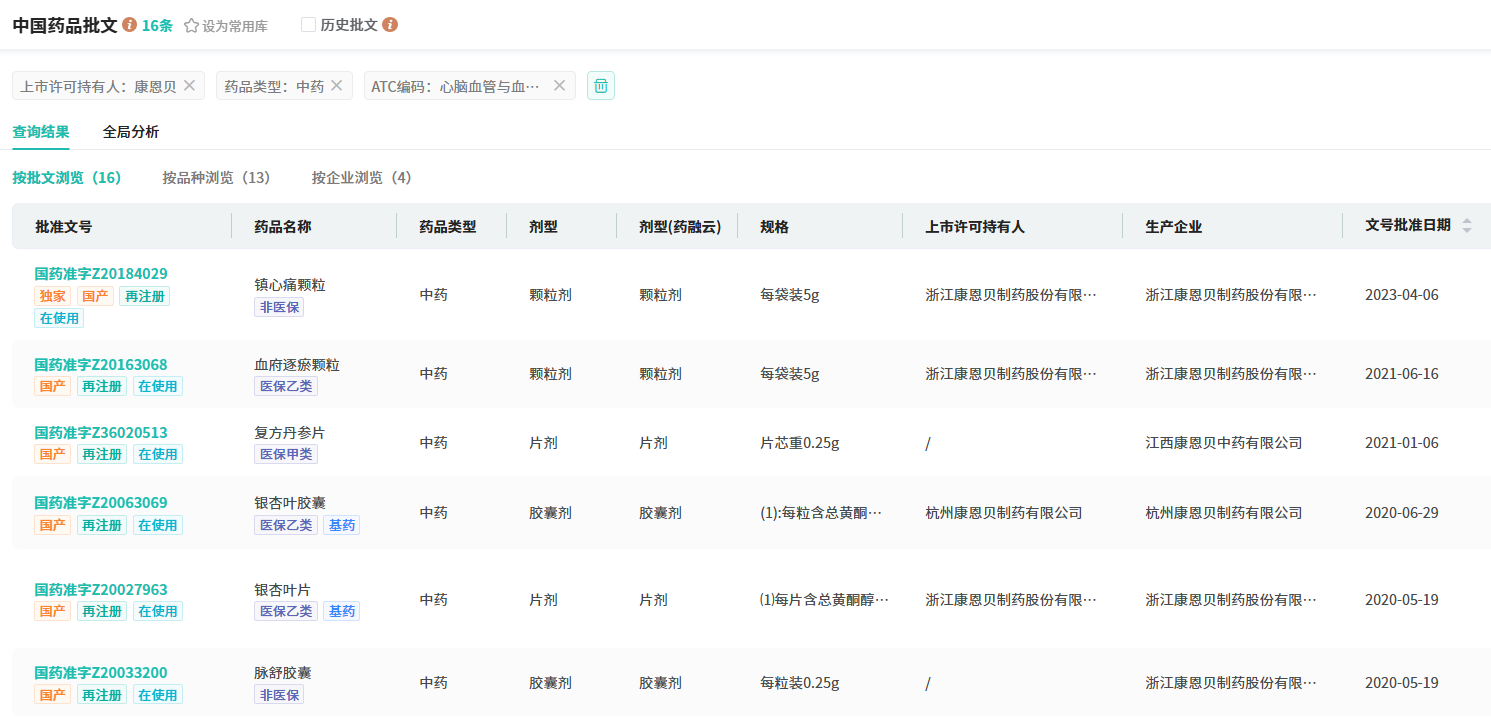
Task: Remove the ATC编码 filter tag
Action: (x=559, y=86)
